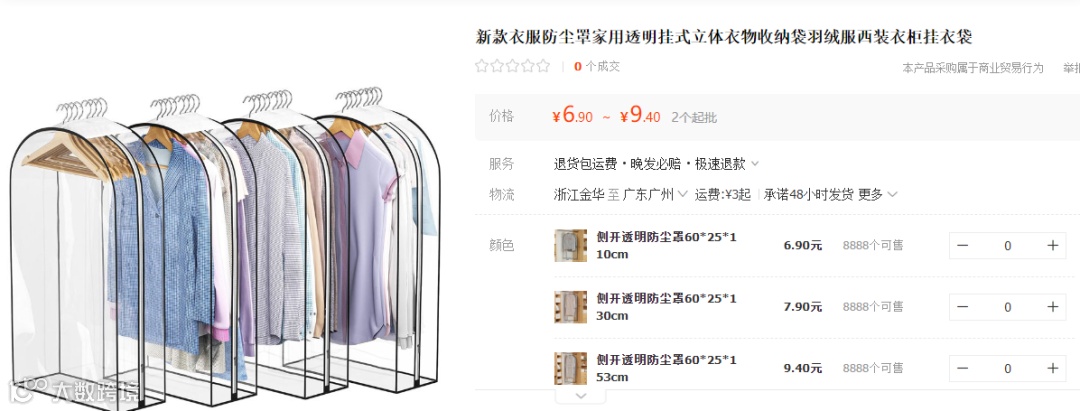Expand the service guarantees dropdown
Image resolution: width=1080 pixels, height=411 pixels.
754,164
